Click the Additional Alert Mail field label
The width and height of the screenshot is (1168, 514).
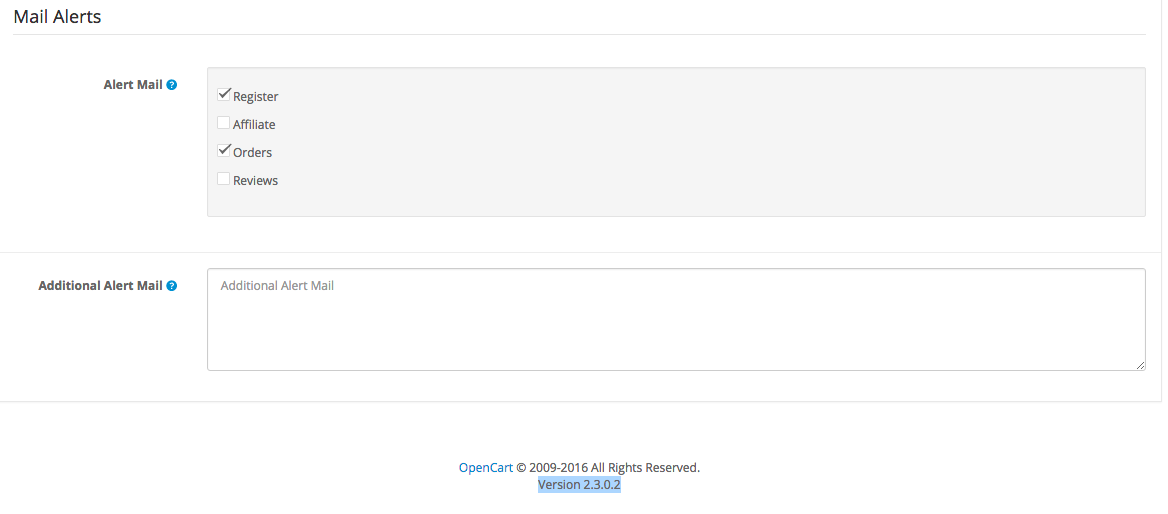(101, 285)
